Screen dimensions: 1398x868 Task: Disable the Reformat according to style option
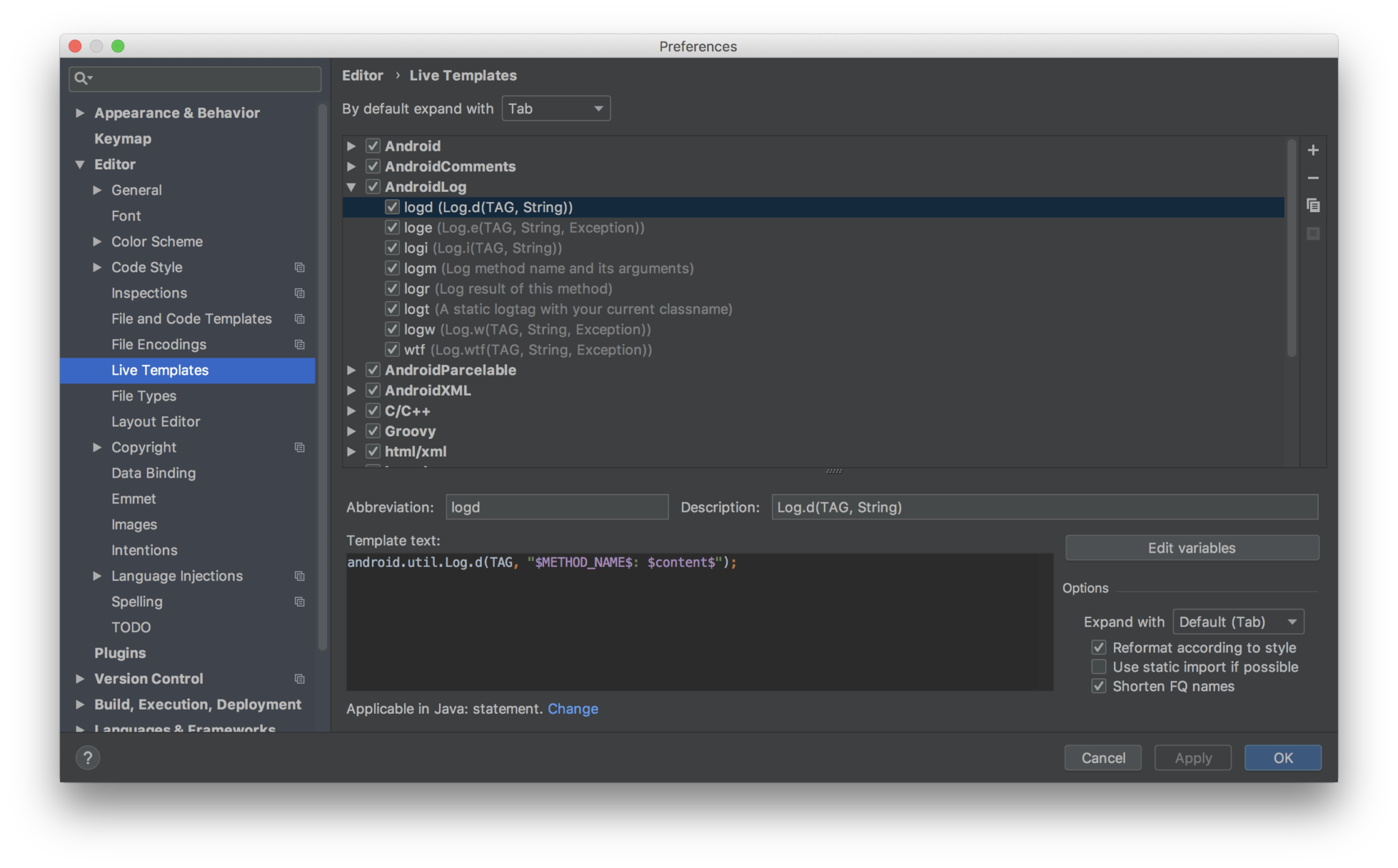(x=1098, y=647)
